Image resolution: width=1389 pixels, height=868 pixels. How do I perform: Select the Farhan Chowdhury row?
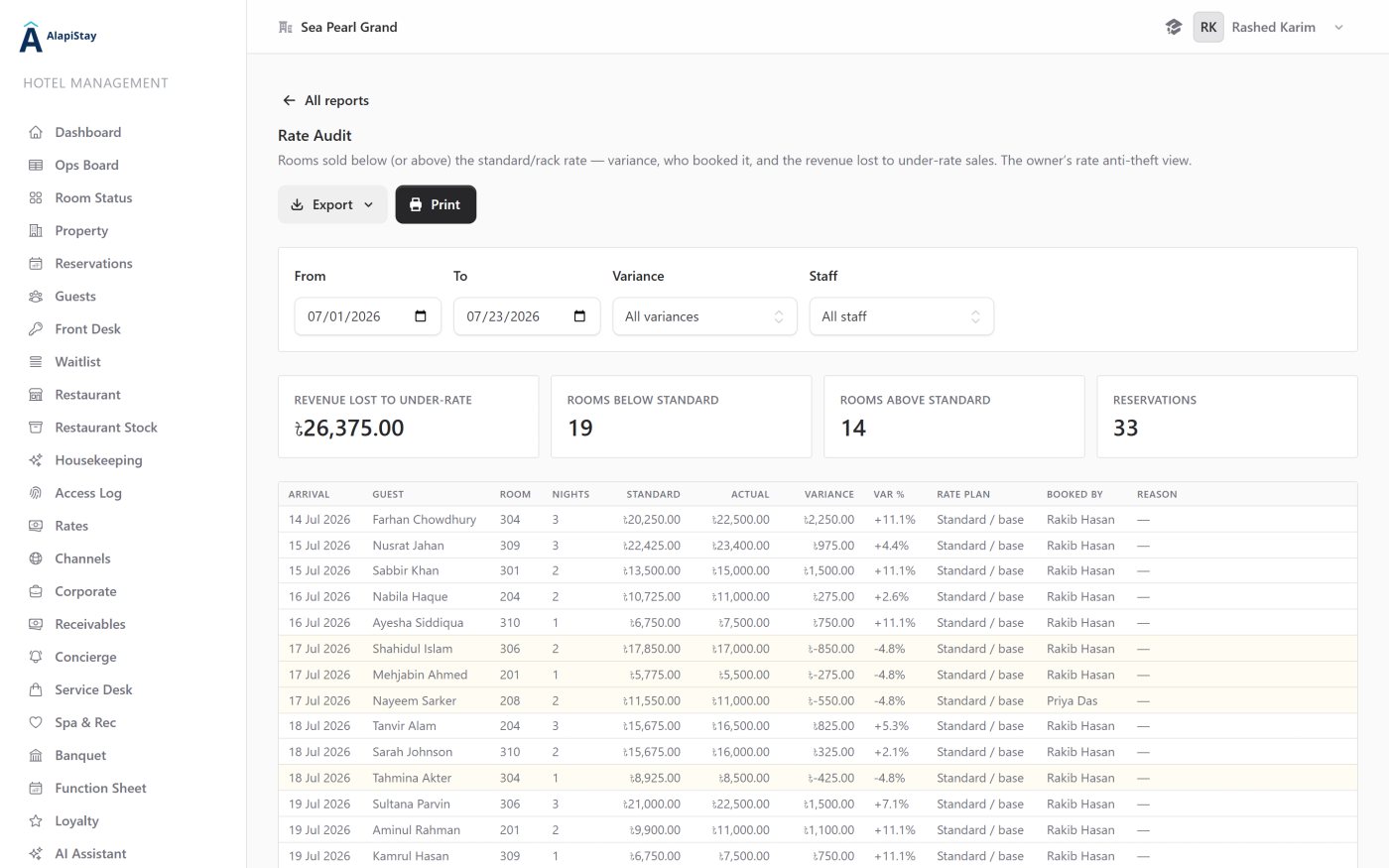(818, 519)
